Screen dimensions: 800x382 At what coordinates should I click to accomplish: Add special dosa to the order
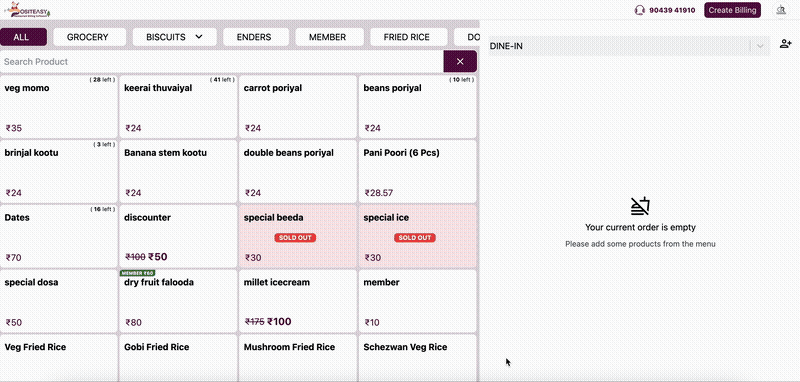59,301
